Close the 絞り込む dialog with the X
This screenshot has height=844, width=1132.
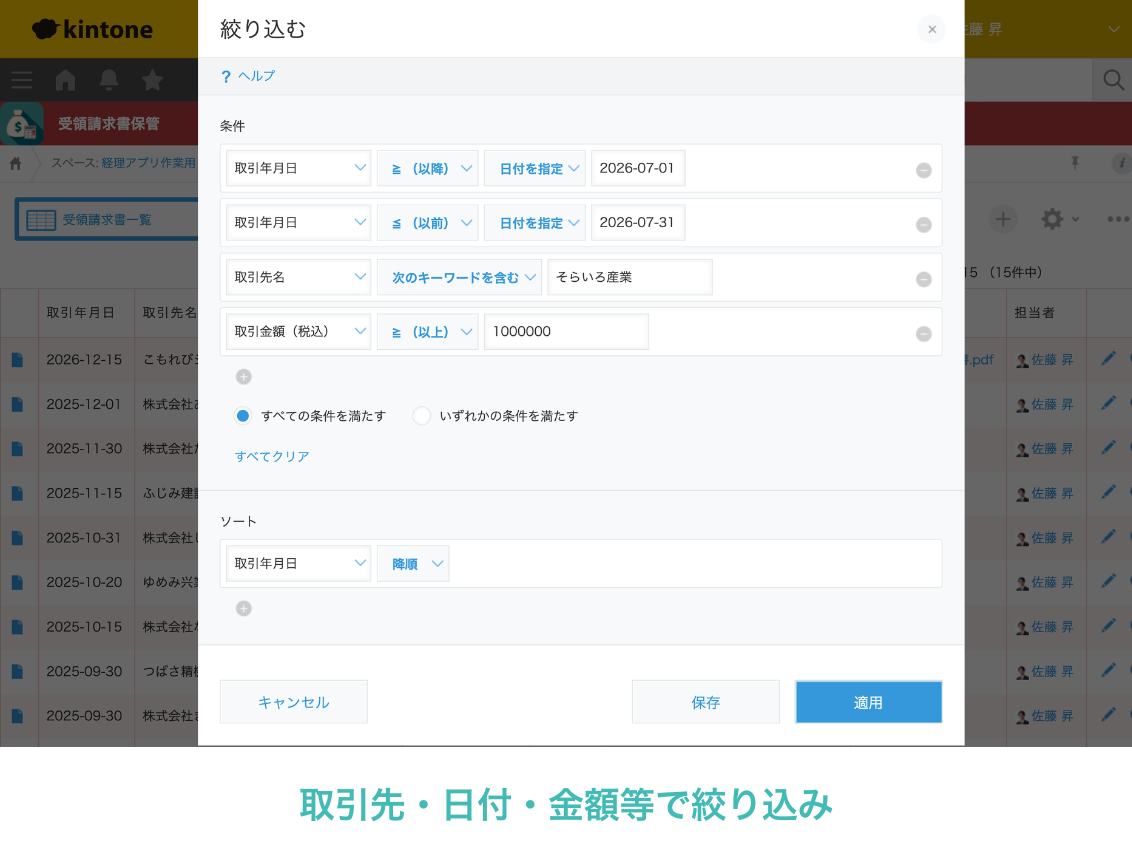point(931,30)
